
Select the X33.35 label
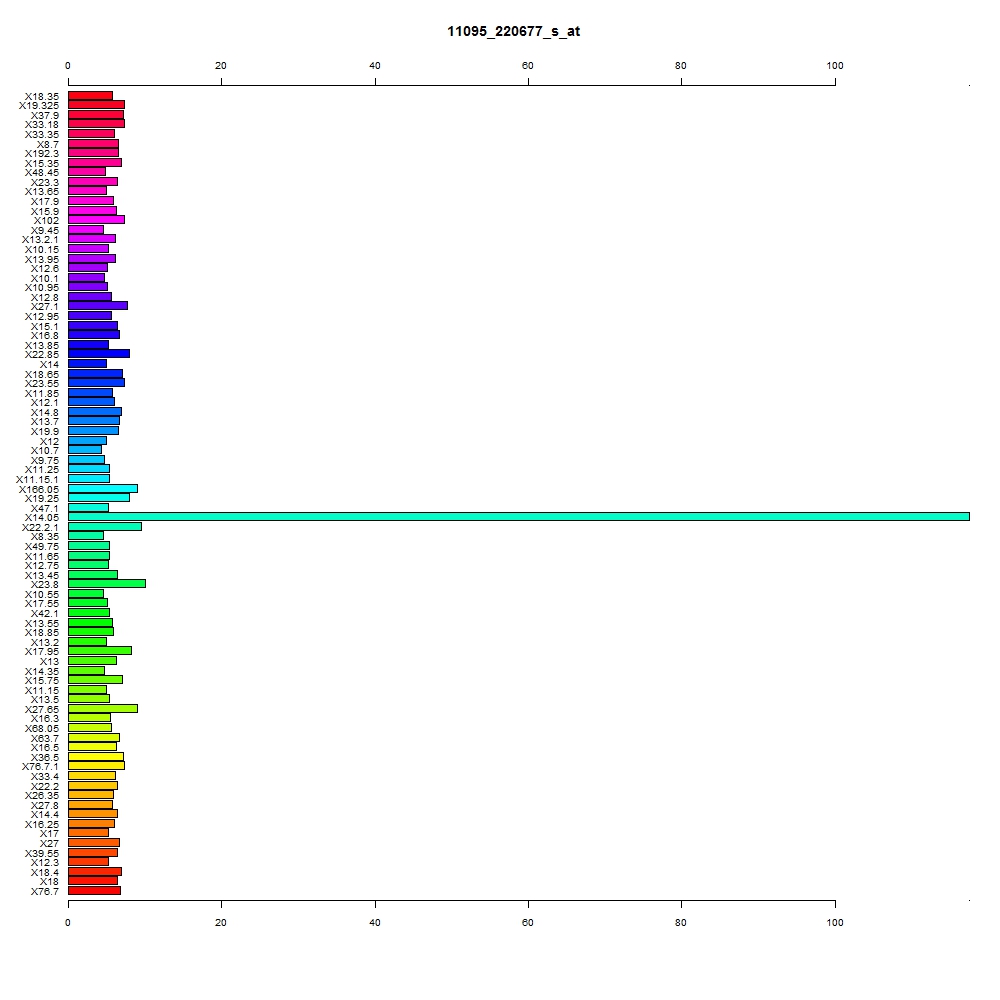(41, 135)
